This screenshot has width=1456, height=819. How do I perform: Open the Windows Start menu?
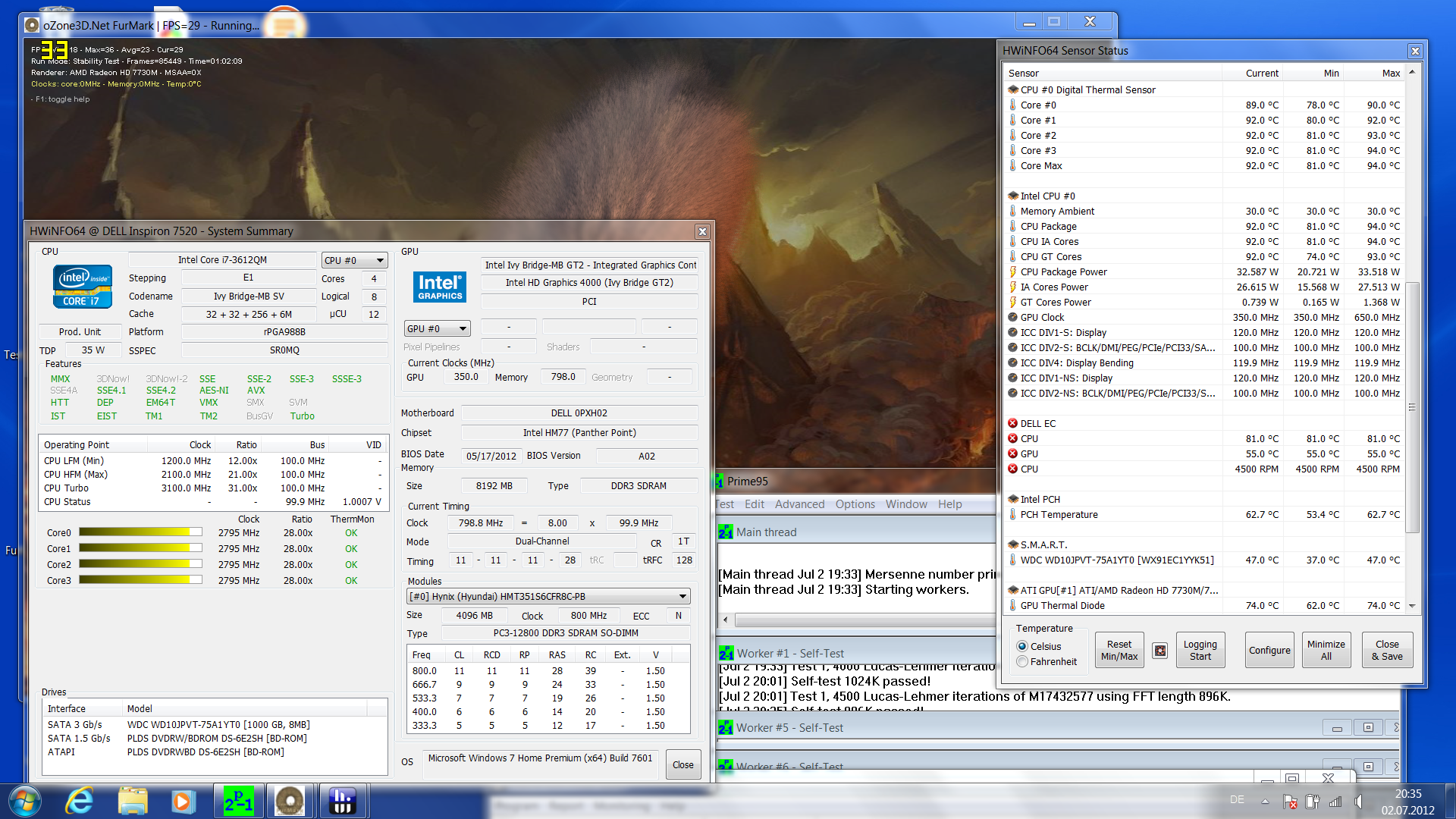(24, 801)
